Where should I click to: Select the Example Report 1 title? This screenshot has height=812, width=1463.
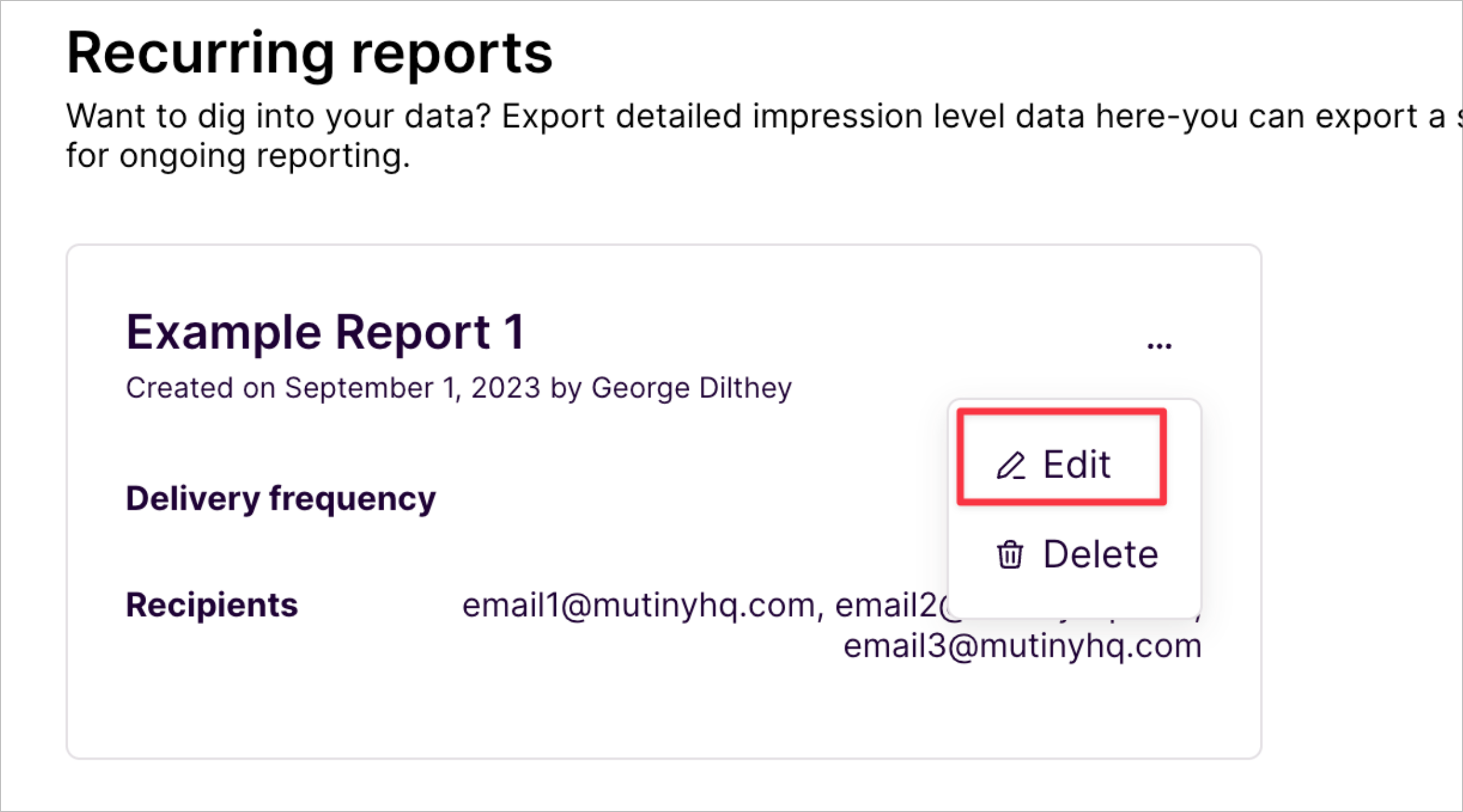(327, 331)
